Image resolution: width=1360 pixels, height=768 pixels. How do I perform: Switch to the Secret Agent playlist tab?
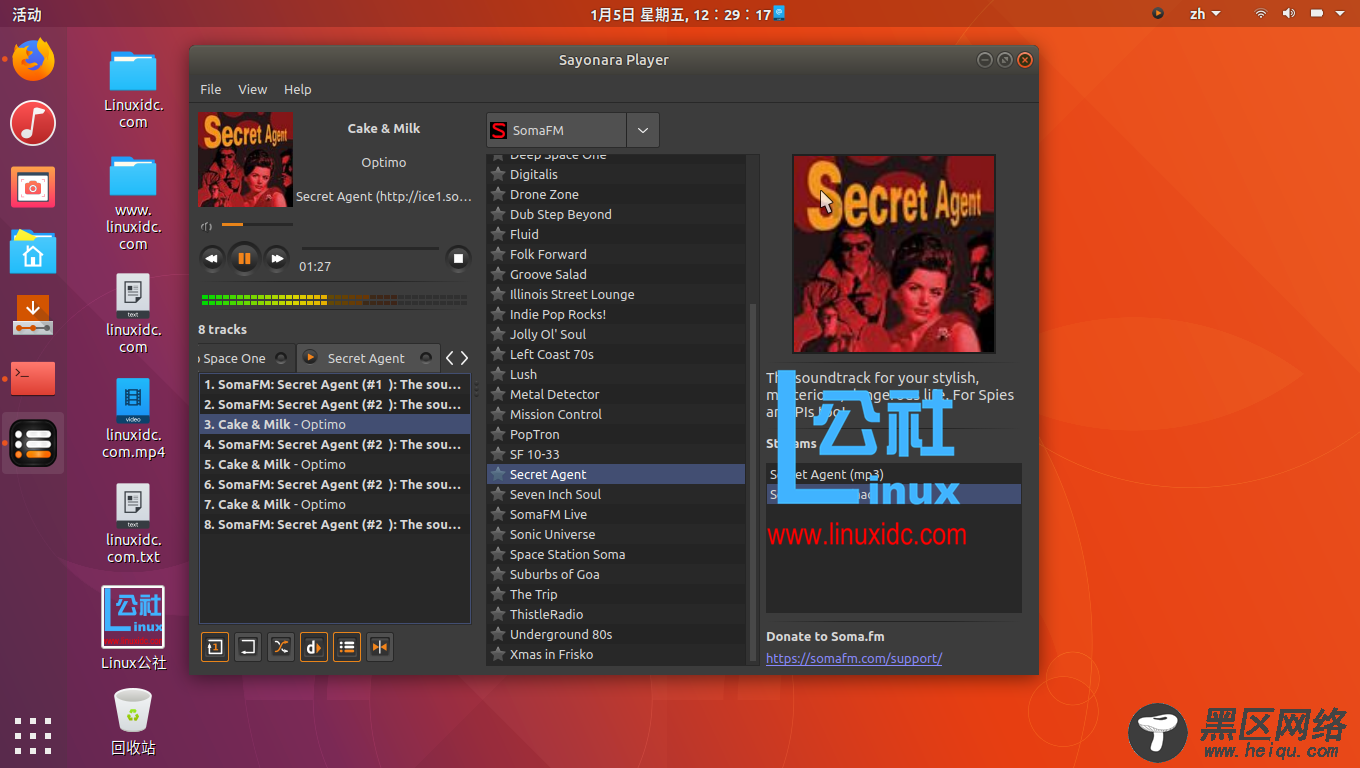pos(366,358)
